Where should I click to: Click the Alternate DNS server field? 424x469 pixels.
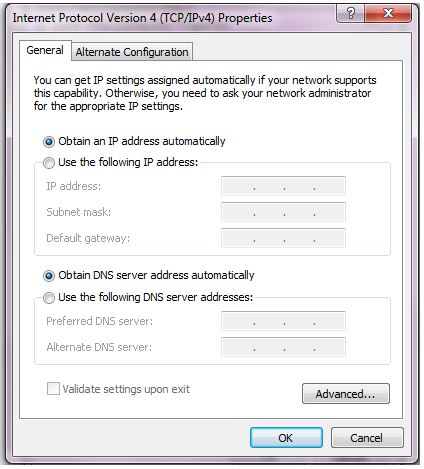pos(283,347)
